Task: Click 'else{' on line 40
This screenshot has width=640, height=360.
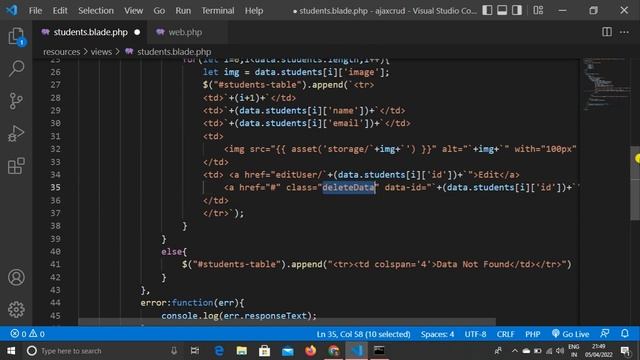Action: 174,251
